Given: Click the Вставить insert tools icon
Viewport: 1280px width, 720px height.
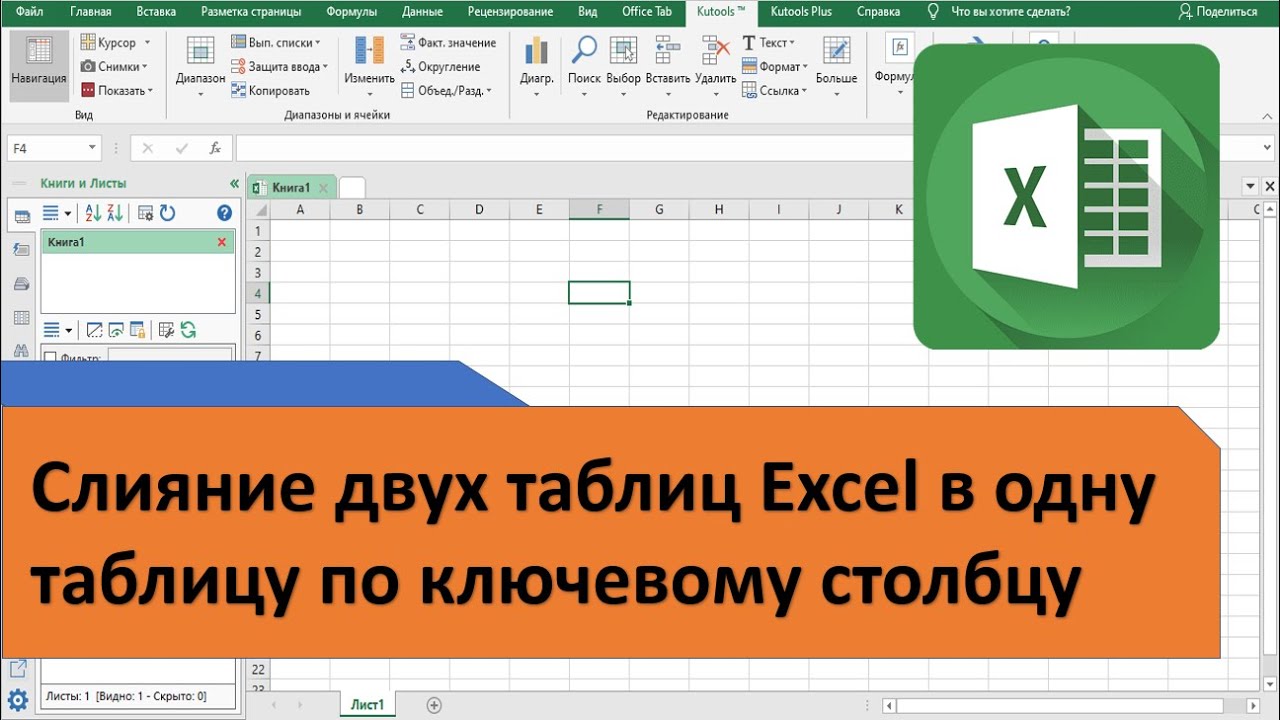Looking at the screenshot, I should pyautogui.click(x=668, y=51).
